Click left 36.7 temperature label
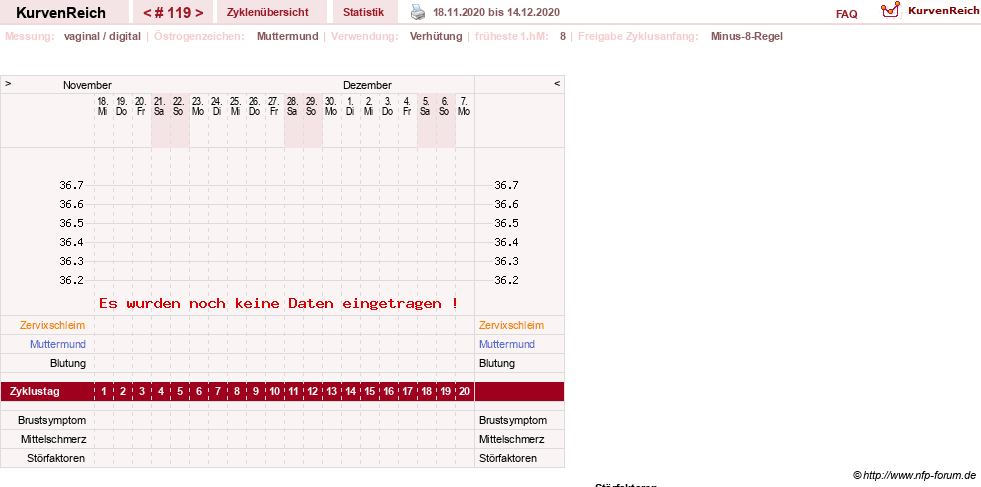 (x=71, y=185)
